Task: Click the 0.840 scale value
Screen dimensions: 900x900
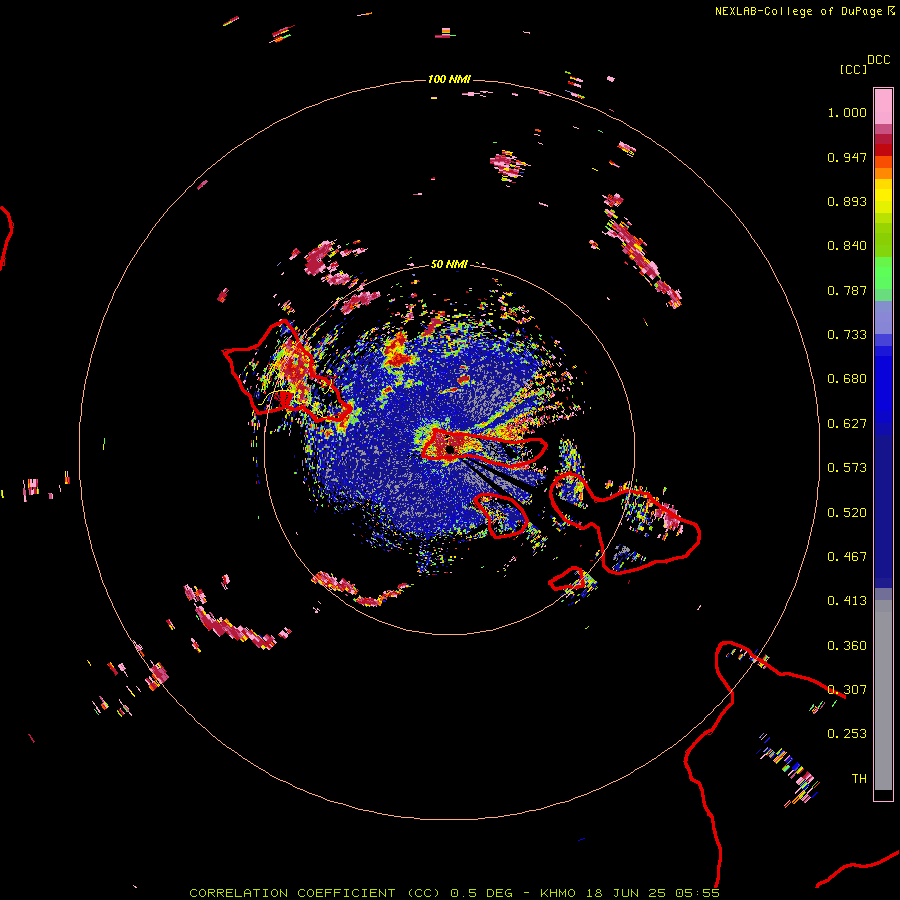Action: click(847, 246)
